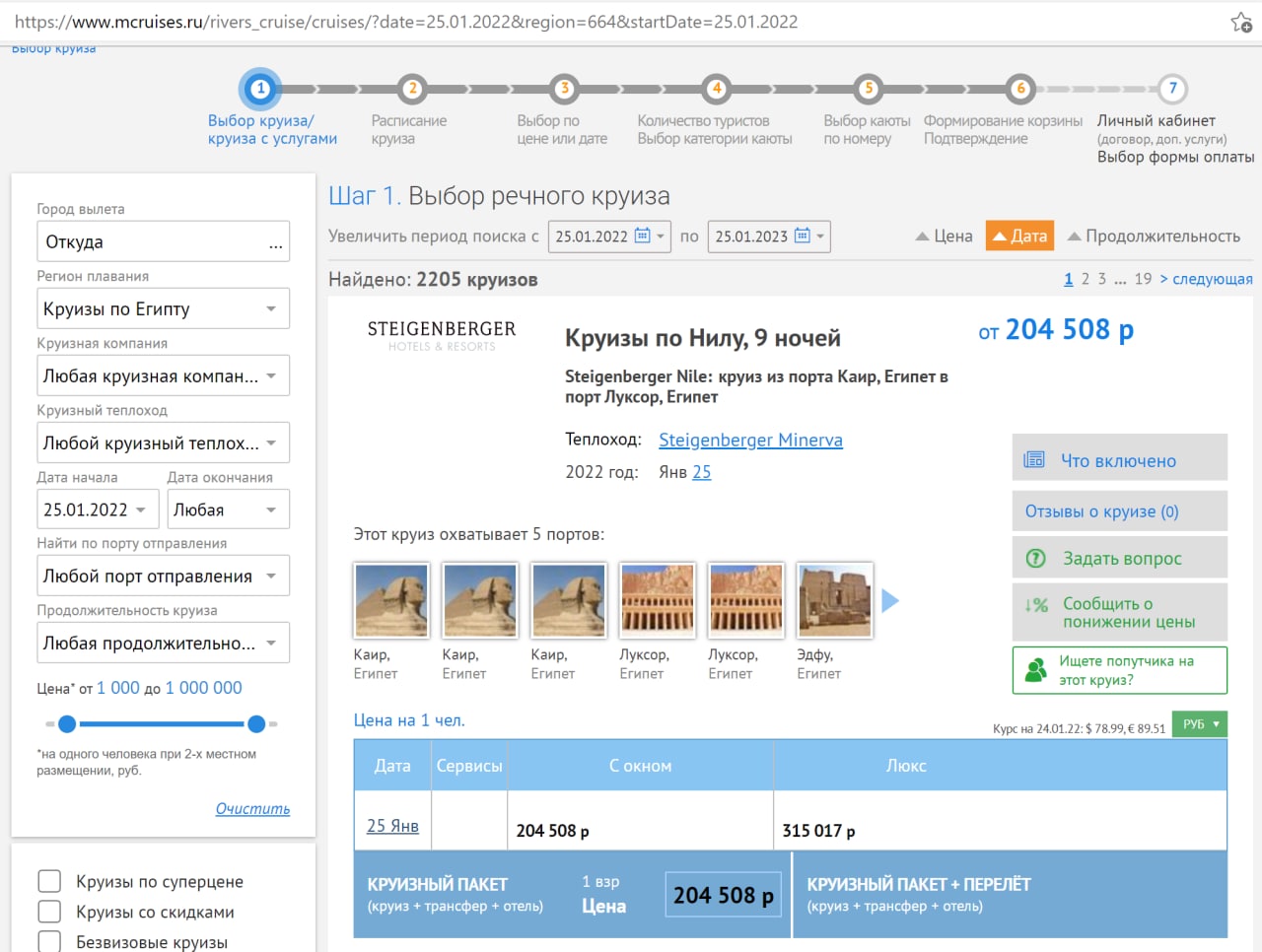Go to step 7 'Личный кабинет'
Image resolution: width=1262 pixels, height=952 pixels.
pos(1172,89)
